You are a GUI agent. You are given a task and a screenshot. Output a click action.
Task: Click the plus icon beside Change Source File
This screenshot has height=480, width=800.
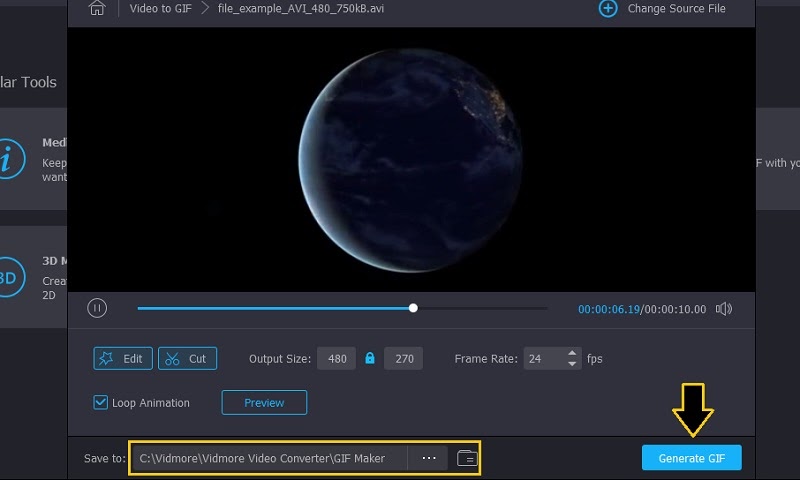pyautogui.click(x=607, y=9)
